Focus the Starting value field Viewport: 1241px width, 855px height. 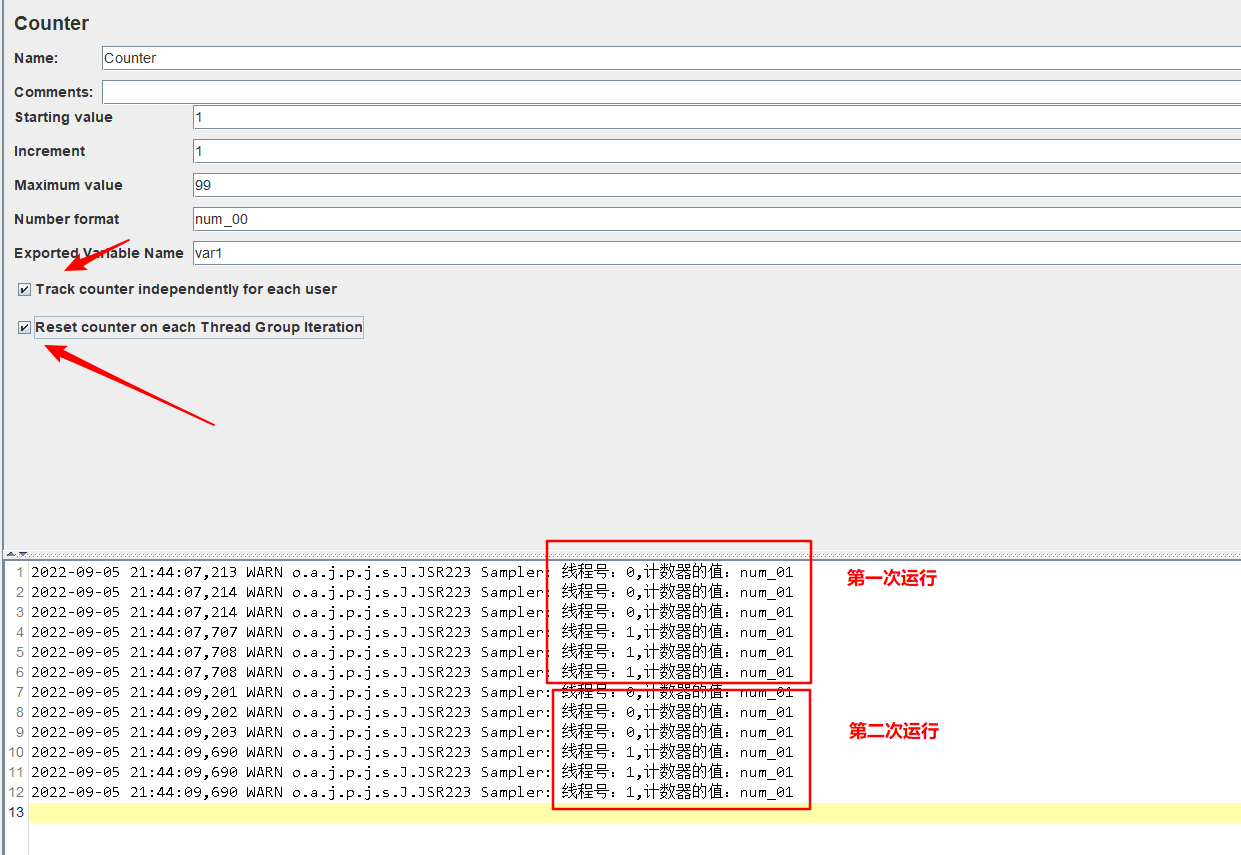[715, 117]
